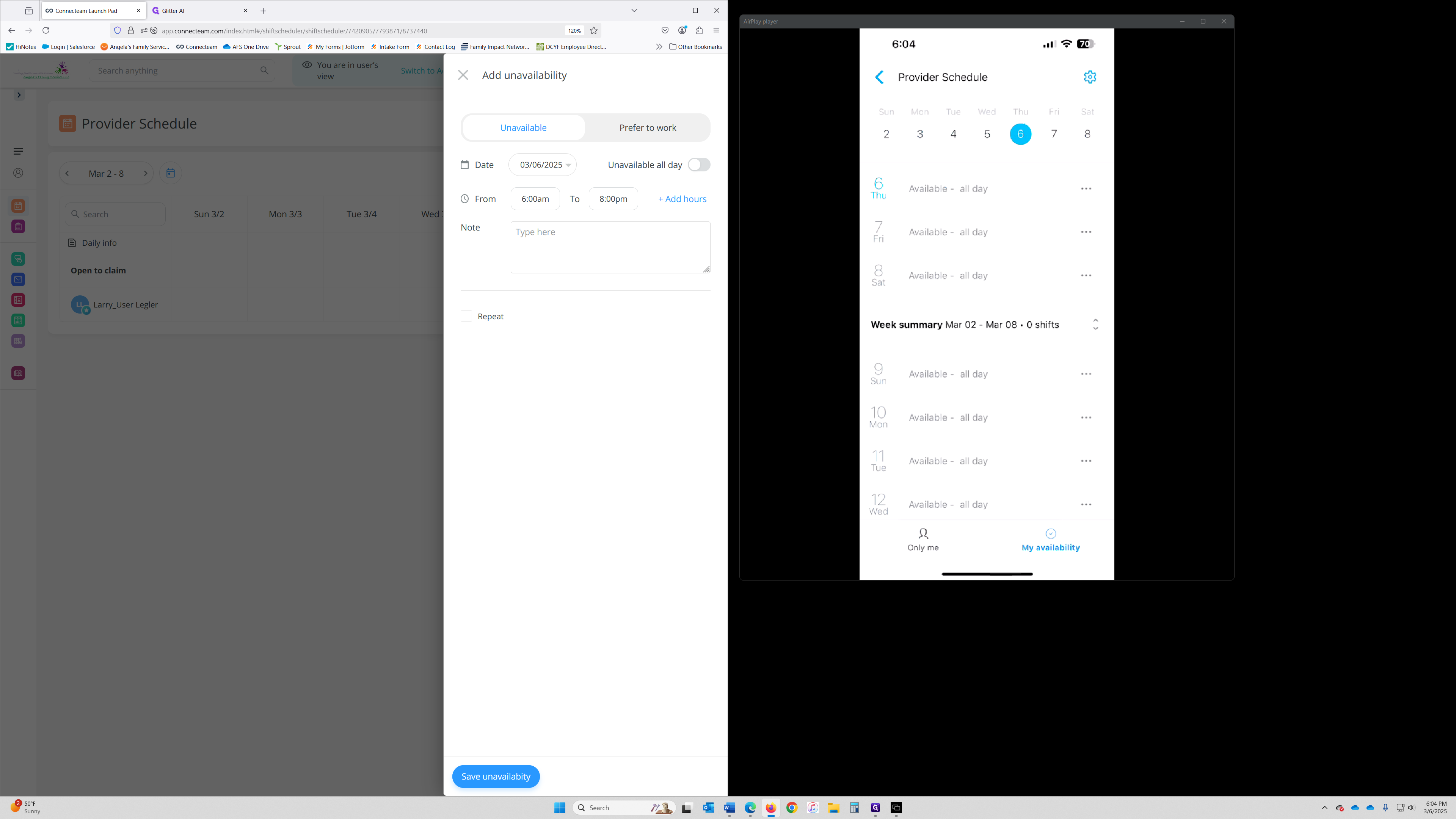Reload the page
This screenshot has width=1456, height=819.
pyautogui.click(x=46, y=30)
